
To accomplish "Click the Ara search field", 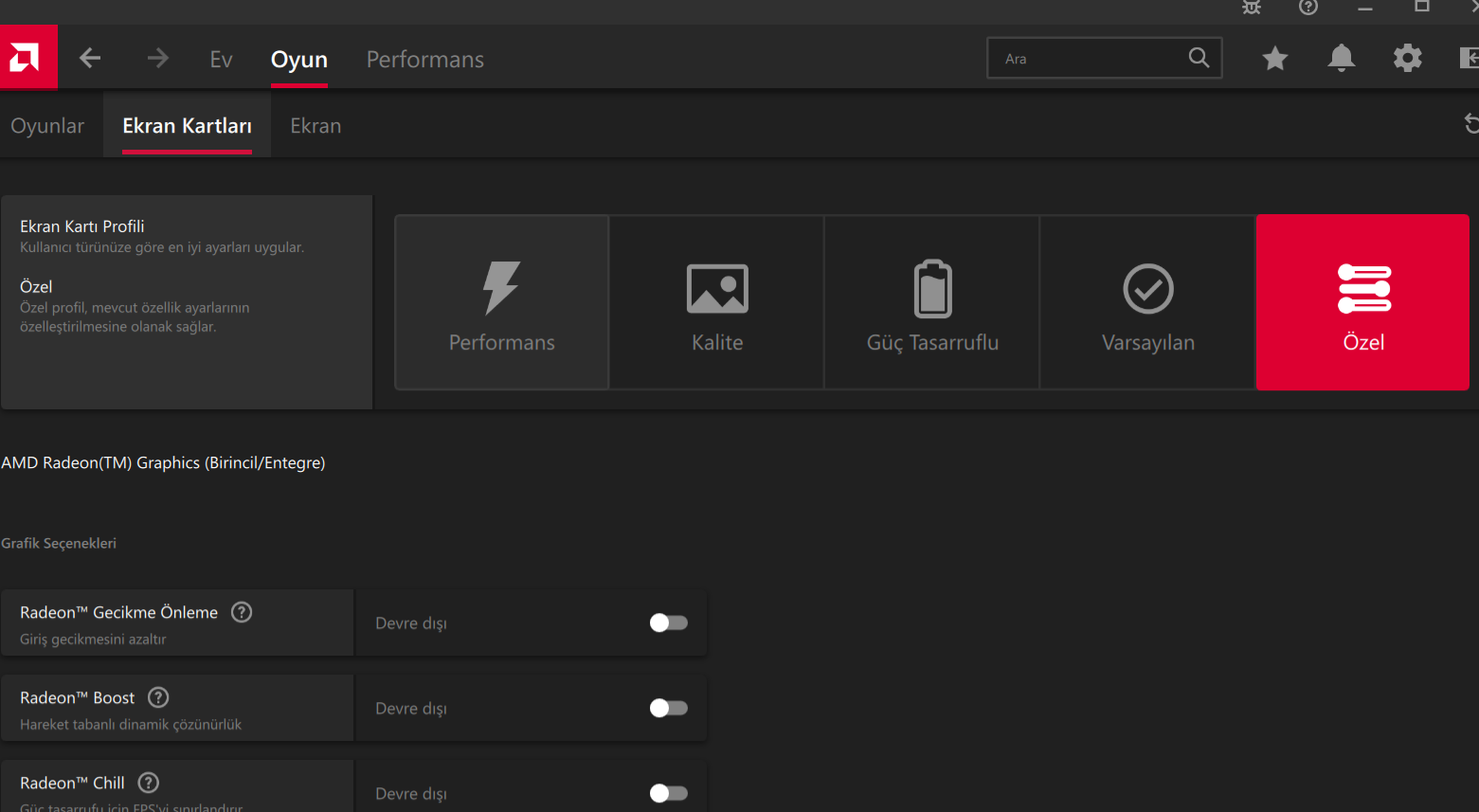I will click(1105, 58).
